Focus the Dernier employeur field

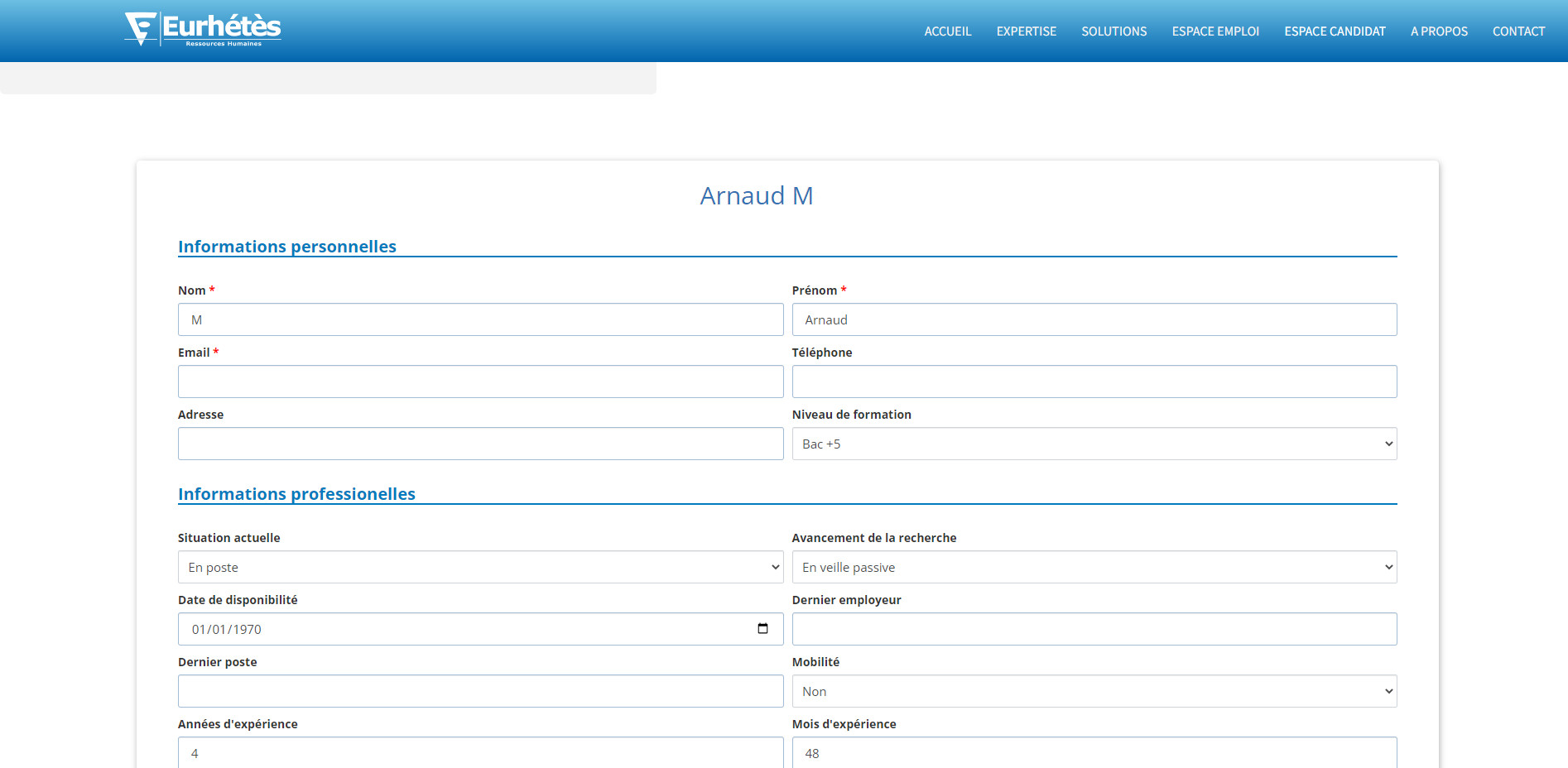coord(1094,629)
